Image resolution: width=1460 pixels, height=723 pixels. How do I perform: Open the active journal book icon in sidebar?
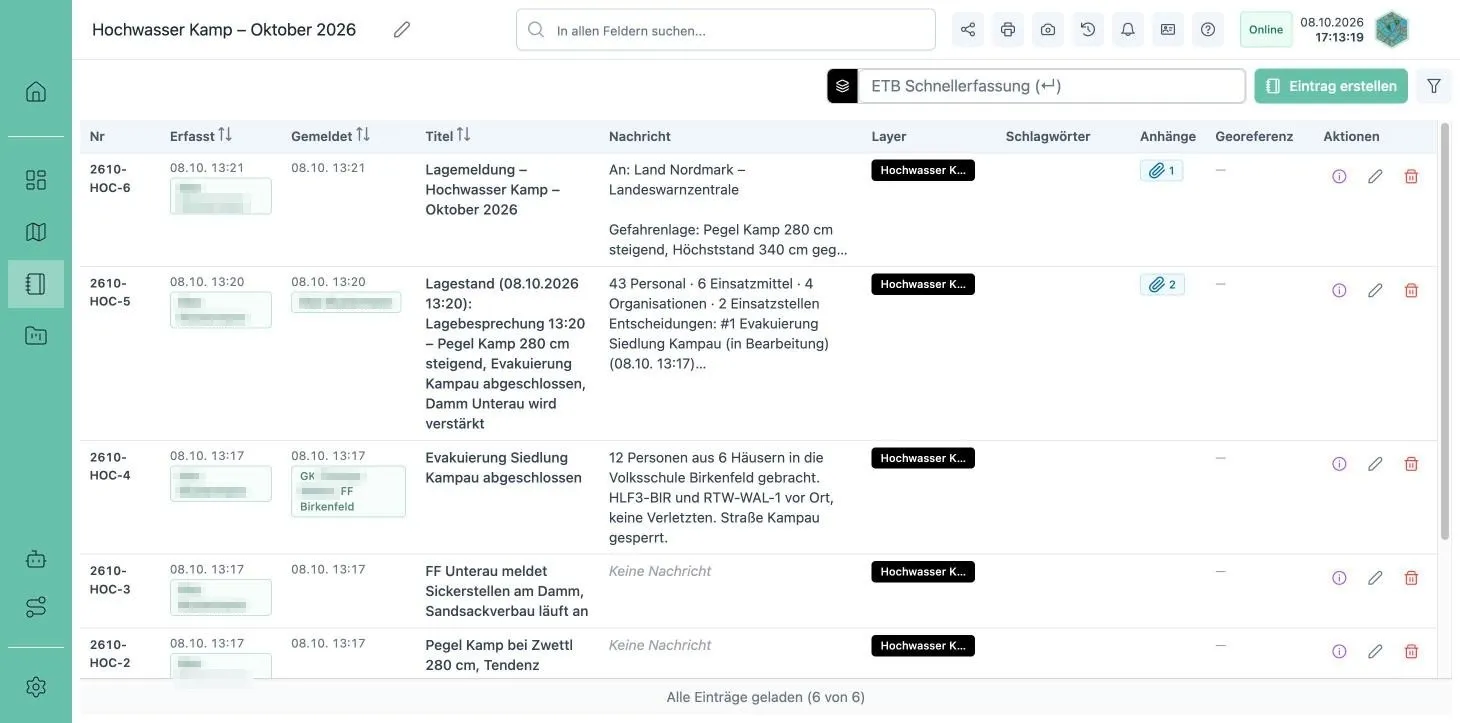[x=36, y=284]
